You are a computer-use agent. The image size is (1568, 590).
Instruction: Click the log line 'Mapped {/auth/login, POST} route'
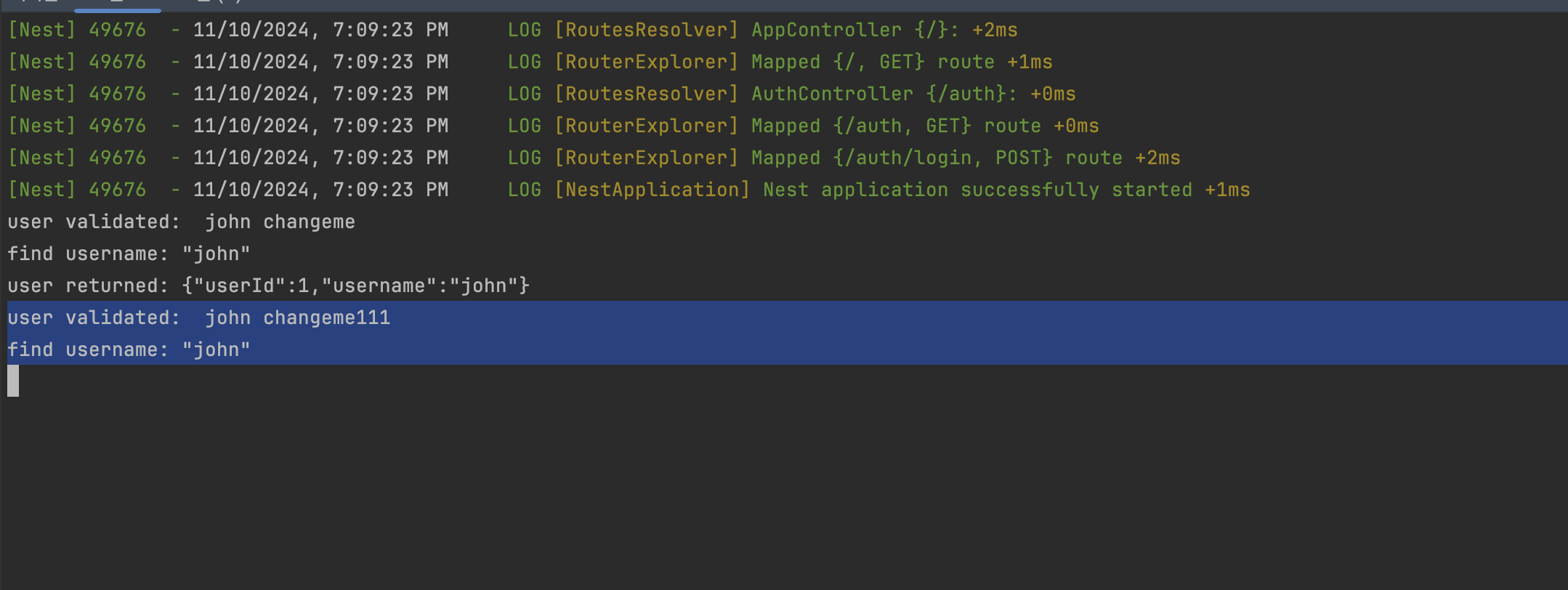pyautogui.click(x=594, y=158)
